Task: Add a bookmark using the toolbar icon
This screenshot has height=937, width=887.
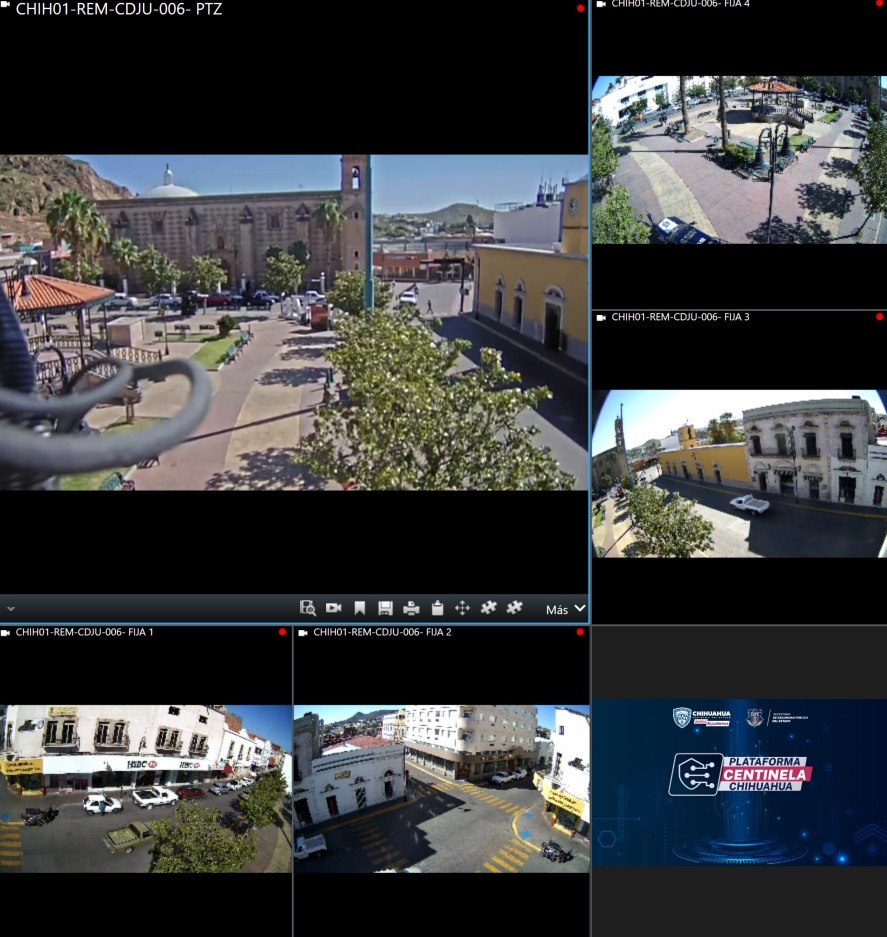Action: (x=360, y=608)
